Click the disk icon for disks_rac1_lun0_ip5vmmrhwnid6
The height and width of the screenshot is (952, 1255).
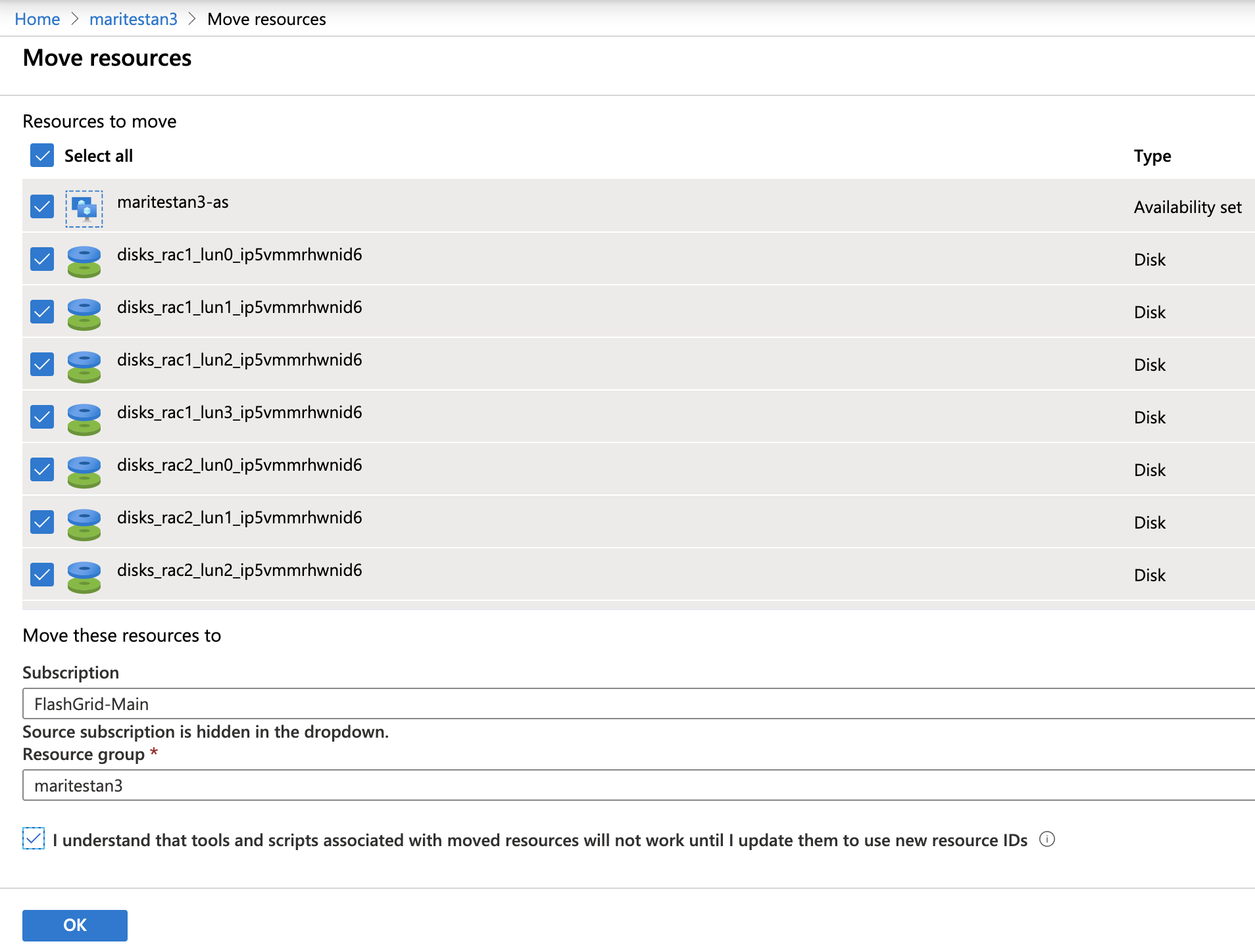84,259
